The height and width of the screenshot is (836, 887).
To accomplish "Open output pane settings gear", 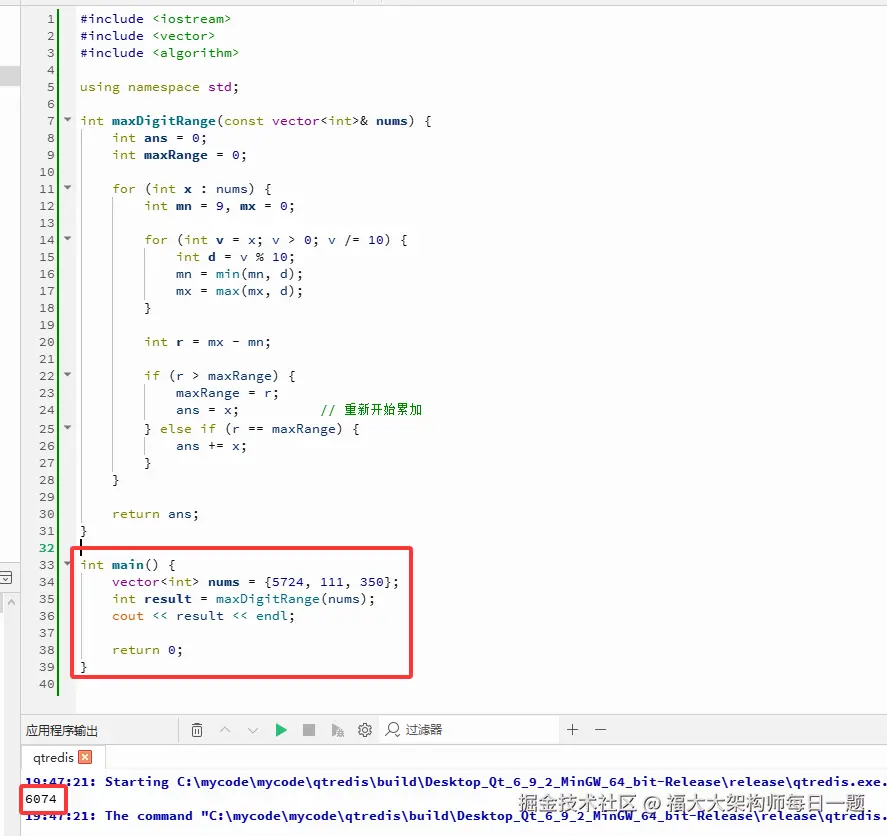I will point(365,730).
